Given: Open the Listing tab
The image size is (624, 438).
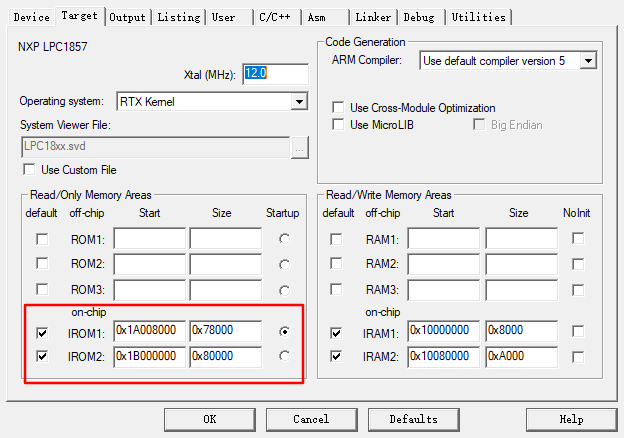Looking at the screenshot, I should coord(179,17).
